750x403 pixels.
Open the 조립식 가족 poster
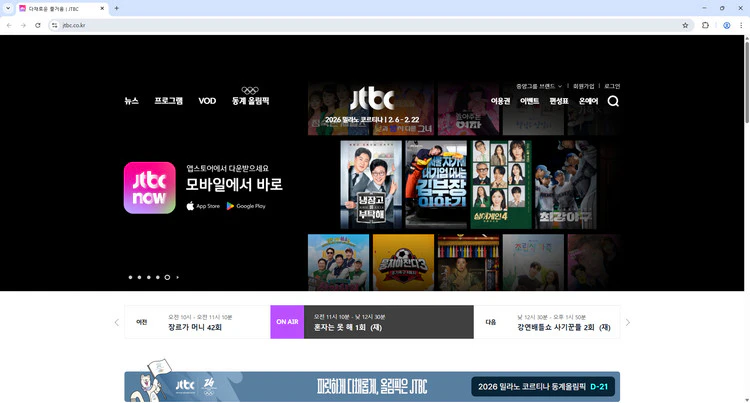533,262
